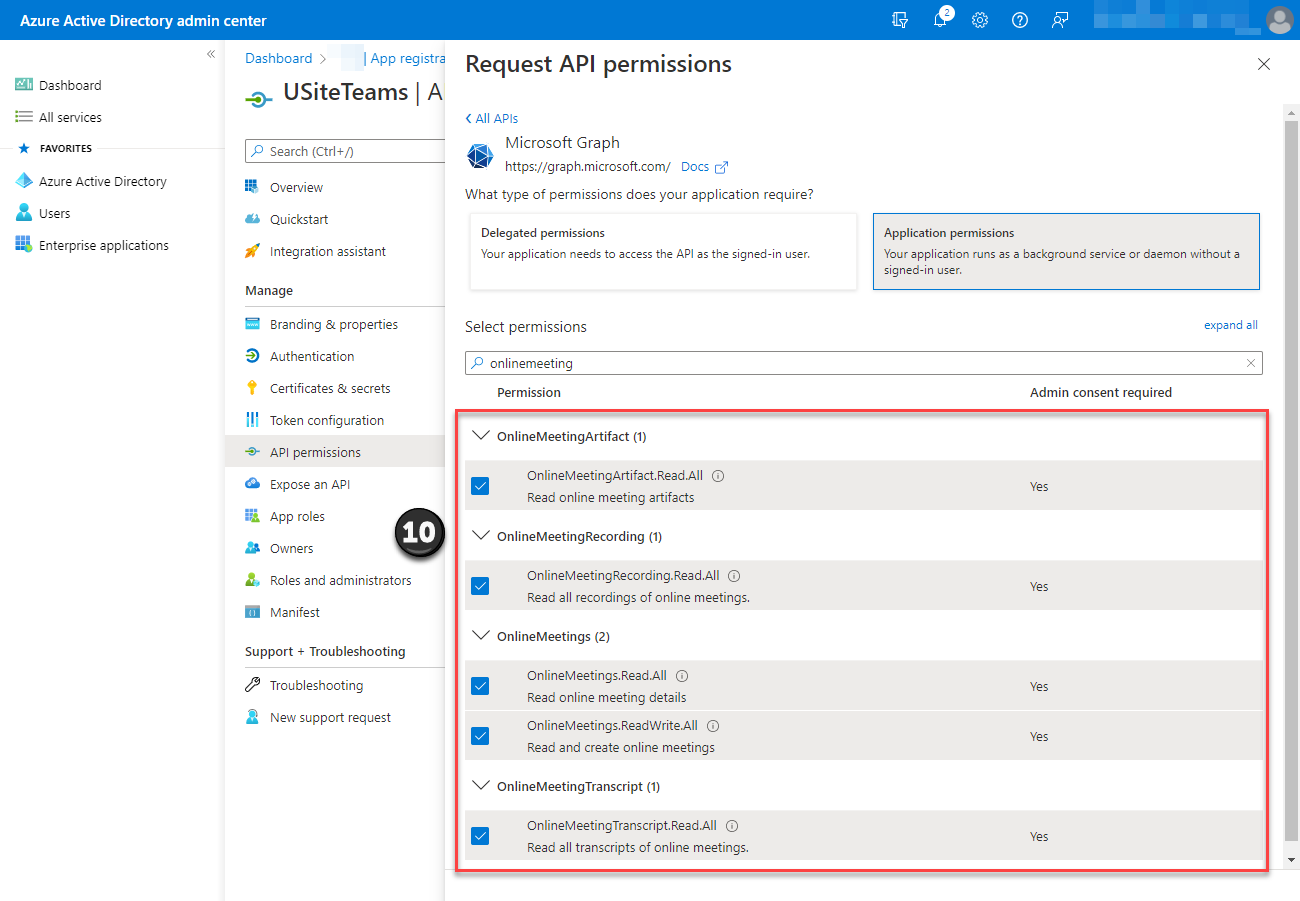
Task: Click info icon next to OnlineMeetingRecording.Read.All
Action: click(x=734, y=576)
